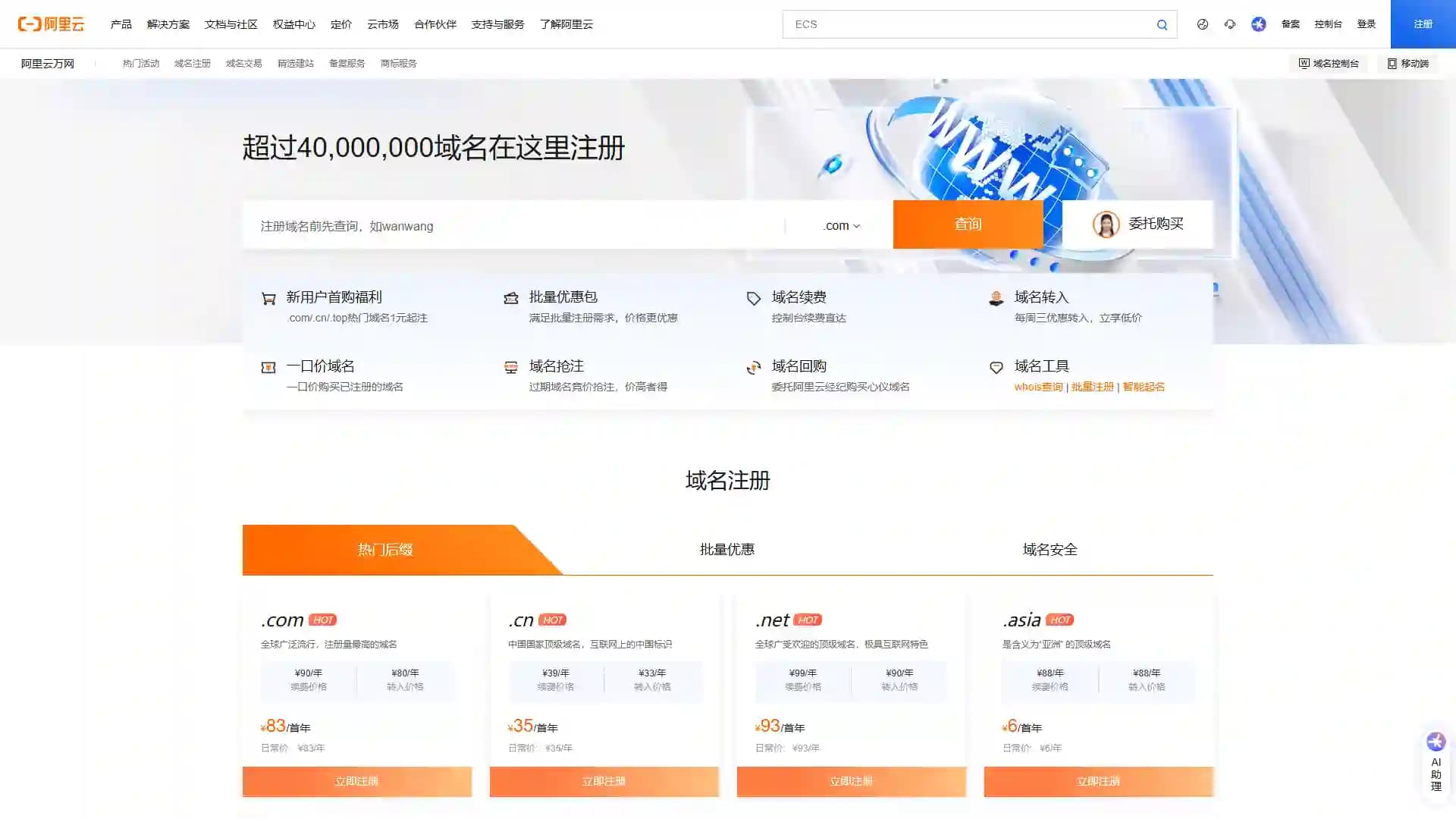Open the globe language icon

tap(1203, 24)
